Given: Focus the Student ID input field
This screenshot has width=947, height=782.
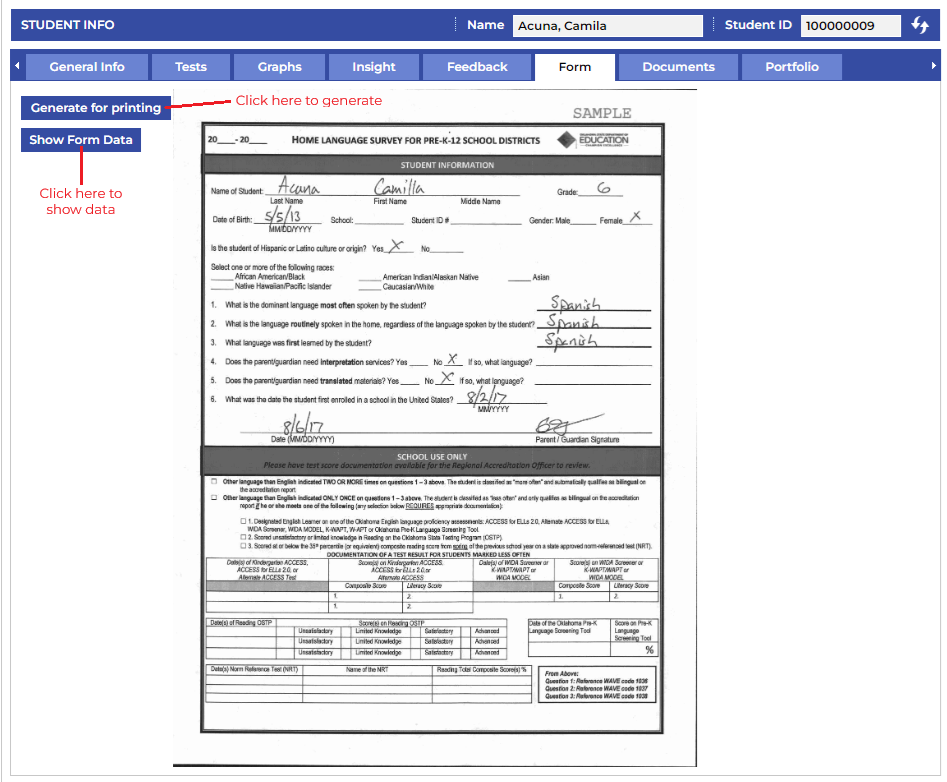Looking at the screenshot, I should [x=850, y=25].
